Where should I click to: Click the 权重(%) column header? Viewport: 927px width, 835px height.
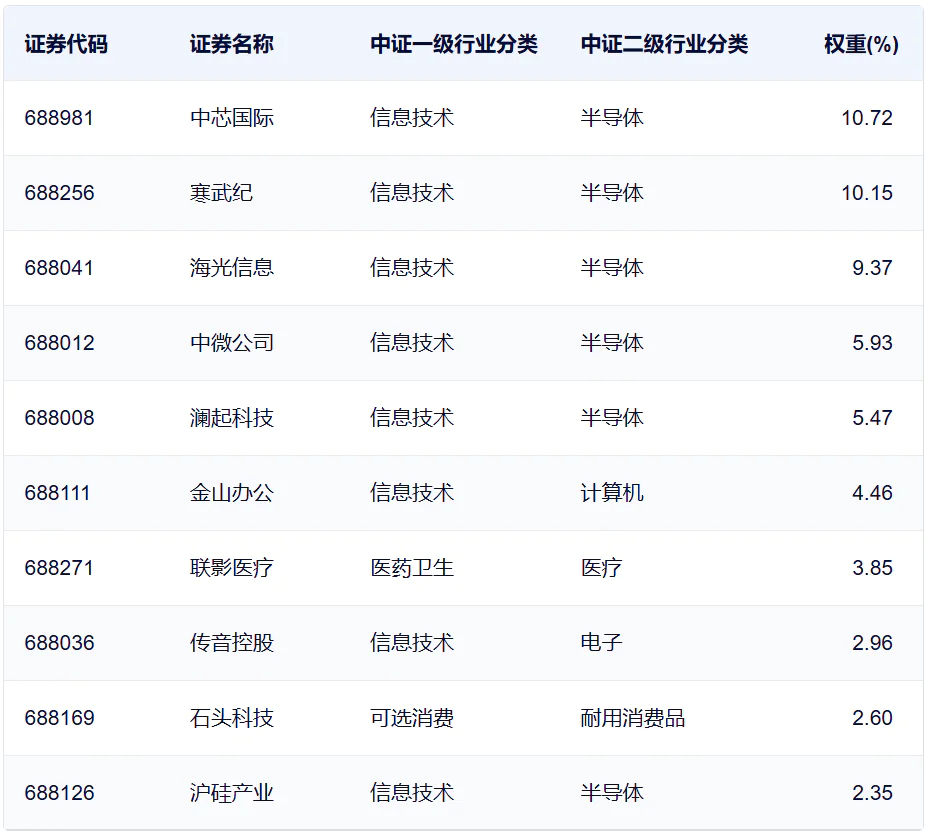coord(860,45)
